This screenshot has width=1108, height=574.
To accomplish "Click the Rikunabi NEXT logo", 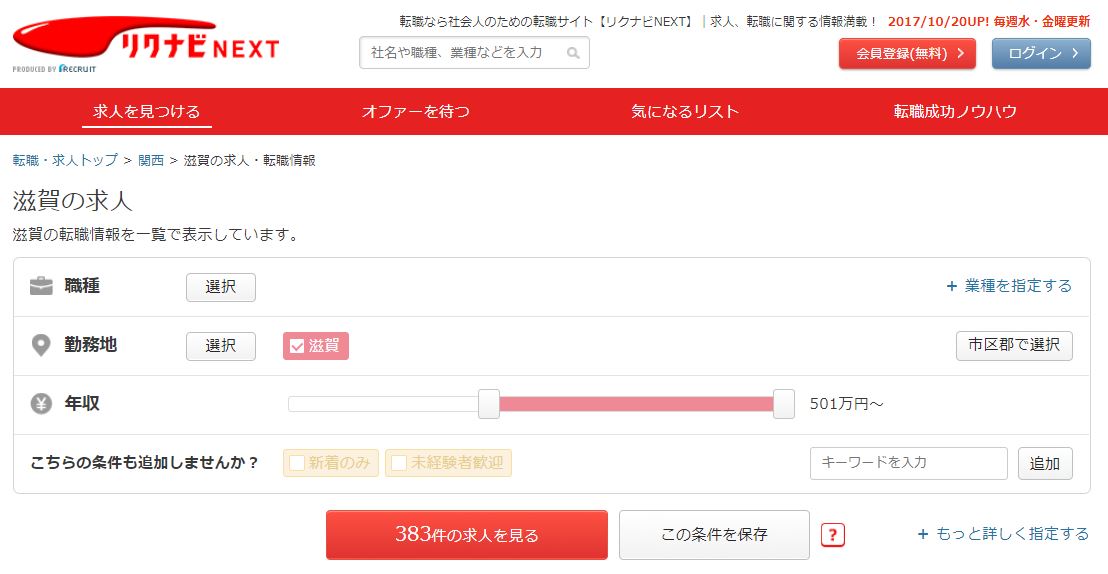I will click(146, 44).
